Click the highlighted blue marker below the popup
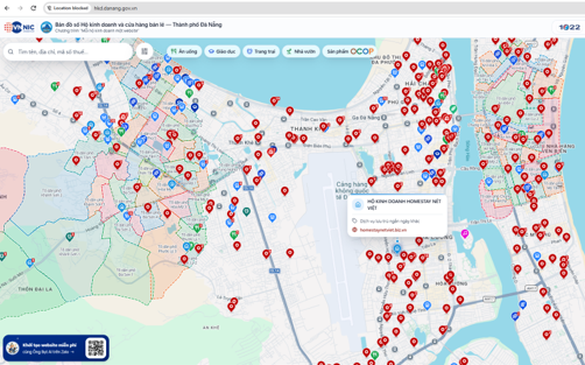This screenshot has height=365, width=585. pyautogui.click(x=397, y=249)
